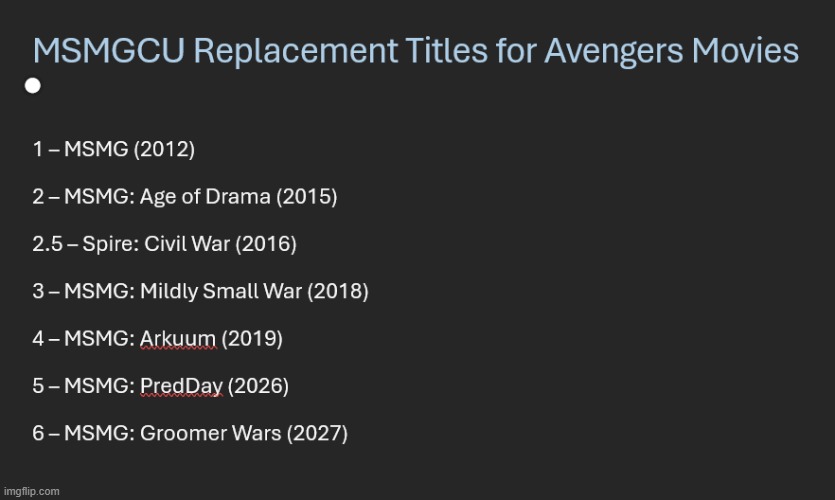This screenshot has height=500, width=835.
Task: Click the year (2027) text
Action: point(317,433)
